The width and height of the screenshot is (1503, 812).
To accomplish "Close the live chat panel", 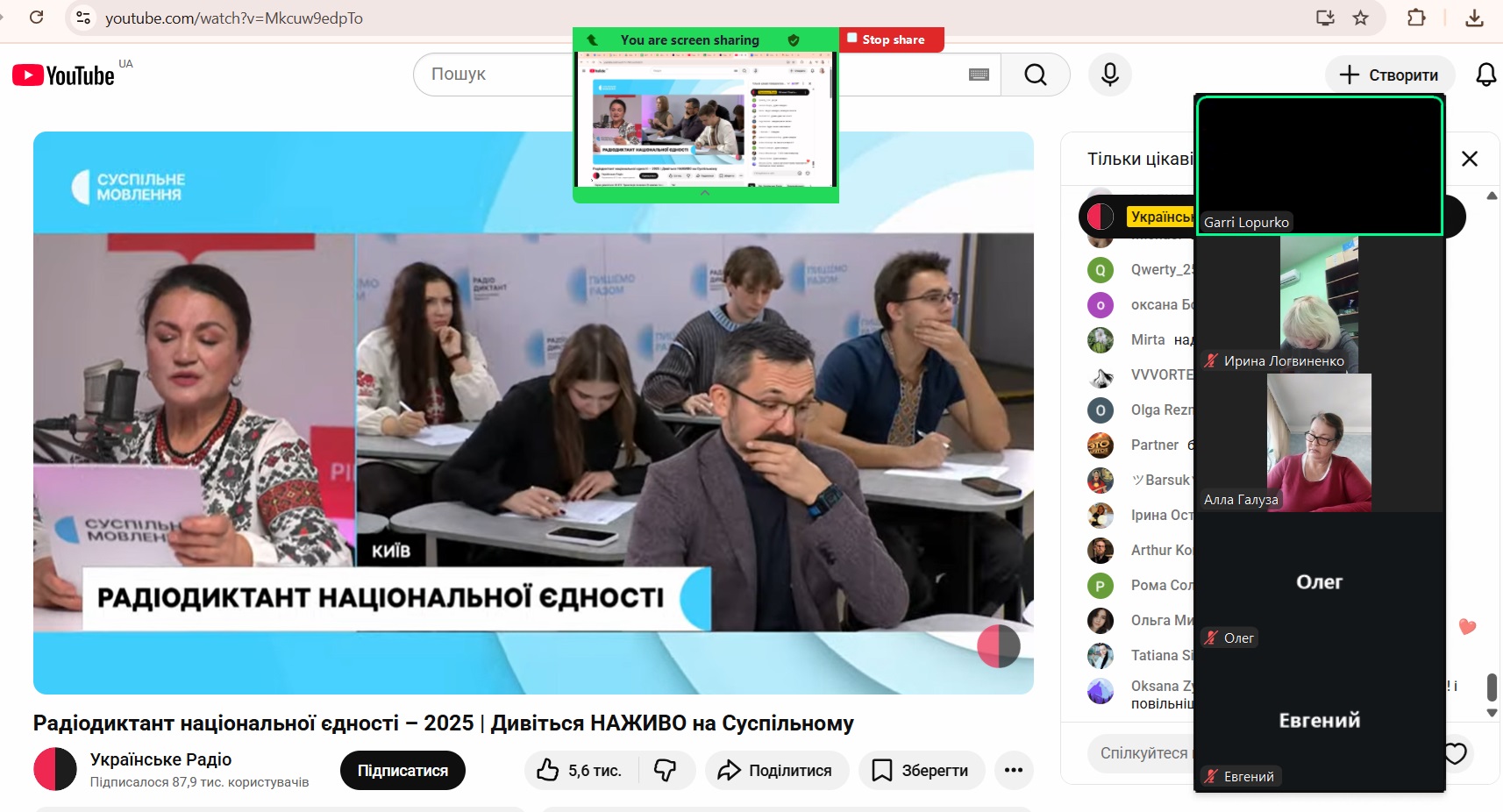I will tap(1470, 159).
